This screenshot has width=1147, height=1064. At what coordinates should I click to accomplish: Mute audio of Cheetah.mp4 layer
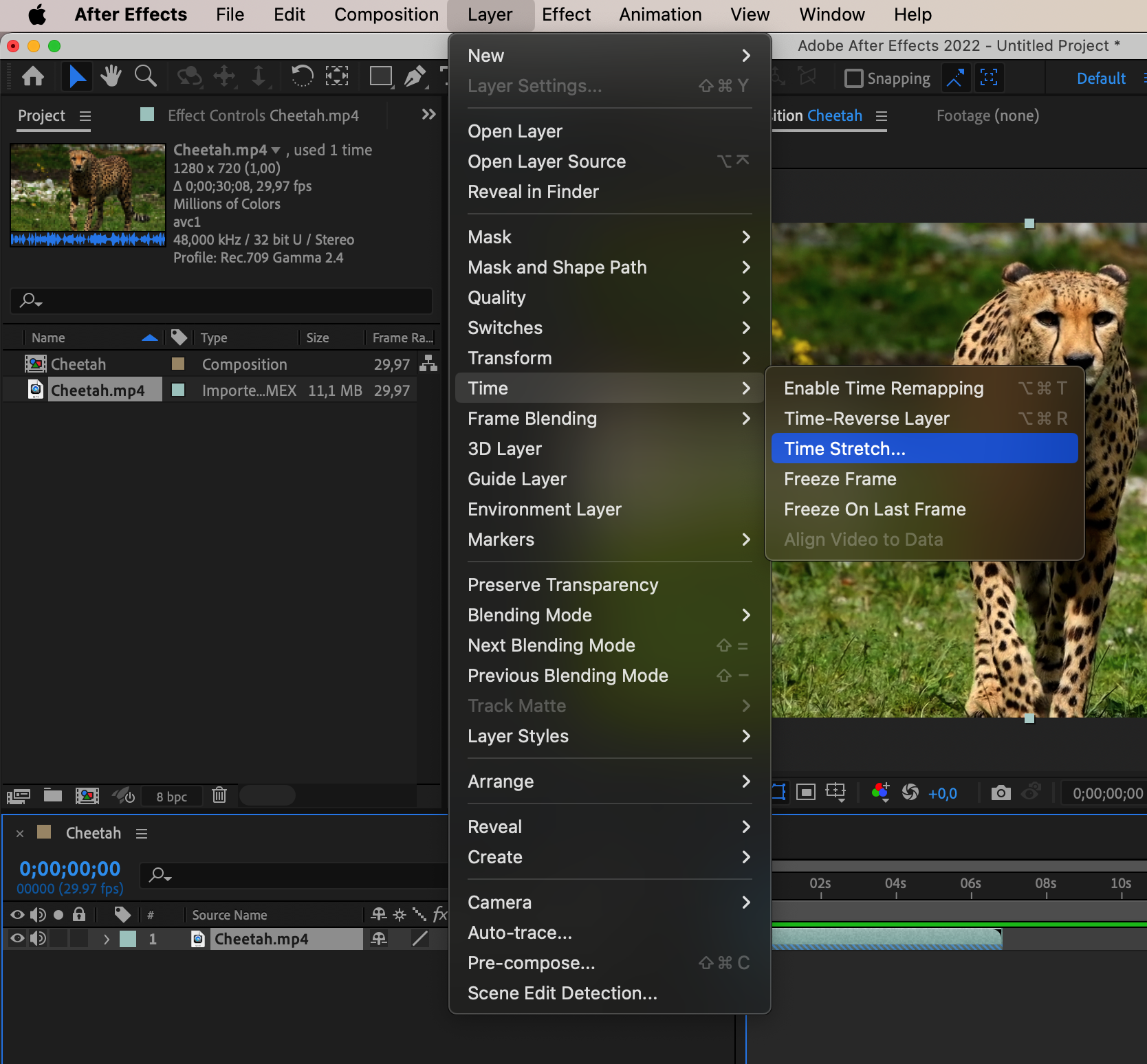tap(38, 939)
